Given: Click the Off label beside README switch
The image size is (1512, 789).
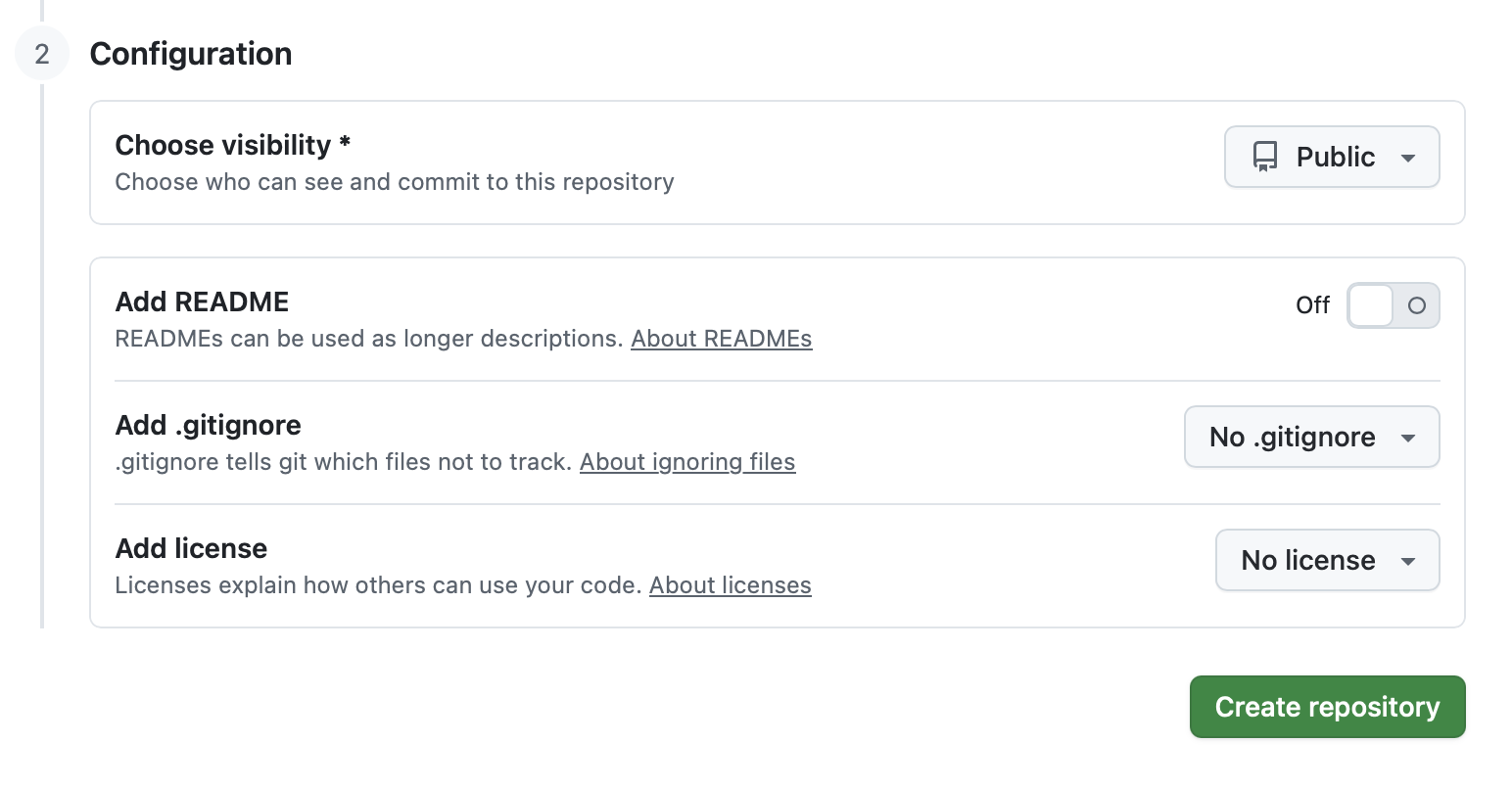Looking at the screenshot, I should [x=1312, y=305].
